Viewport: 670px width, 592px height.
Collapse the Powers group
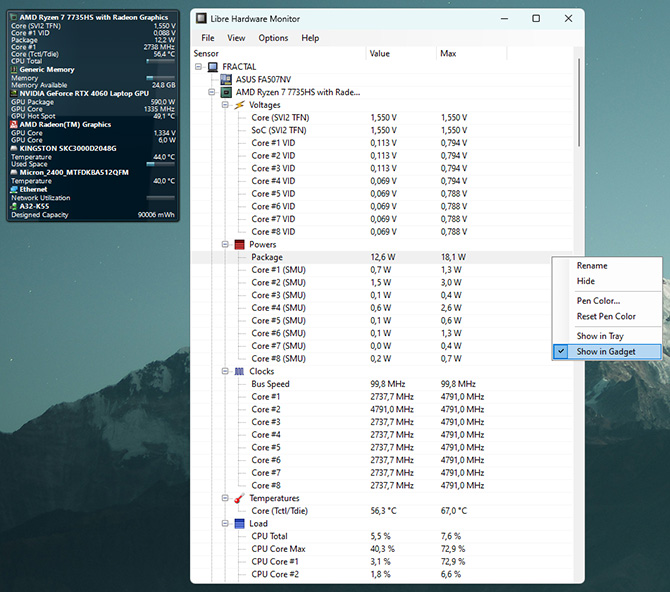[225, 244]
